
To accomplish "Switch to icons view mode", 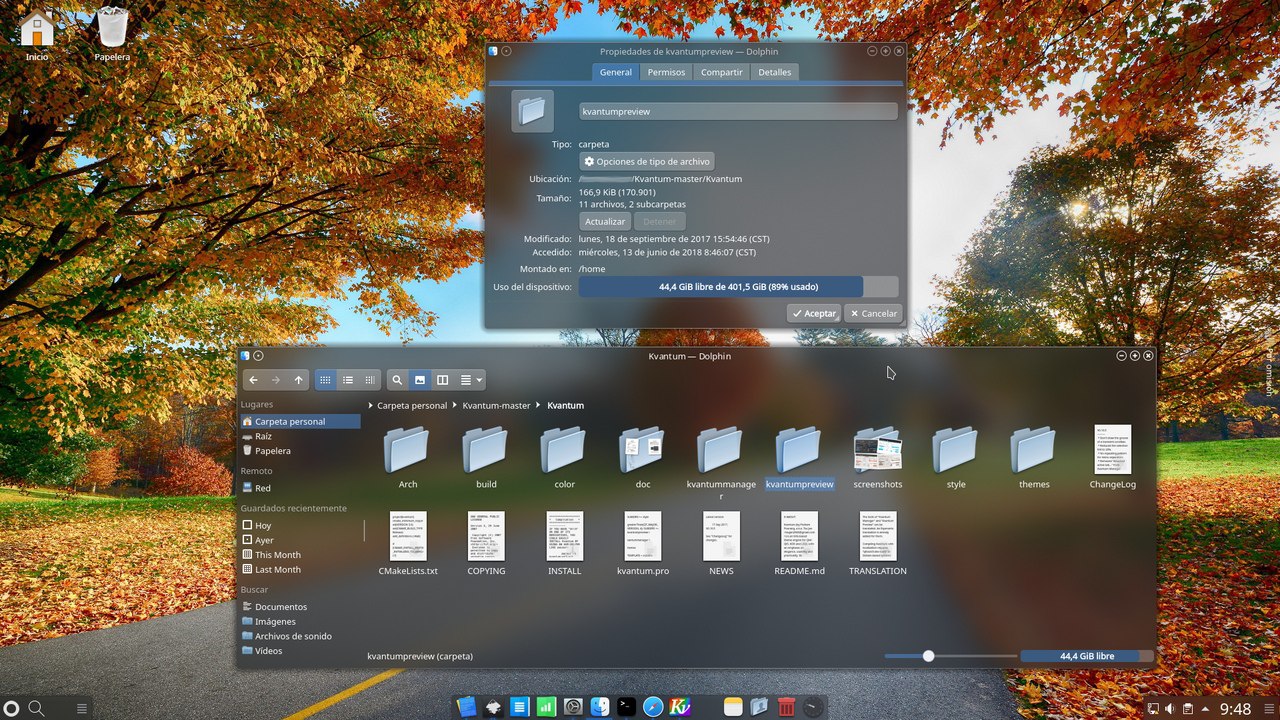I will [x=325, y=380].
